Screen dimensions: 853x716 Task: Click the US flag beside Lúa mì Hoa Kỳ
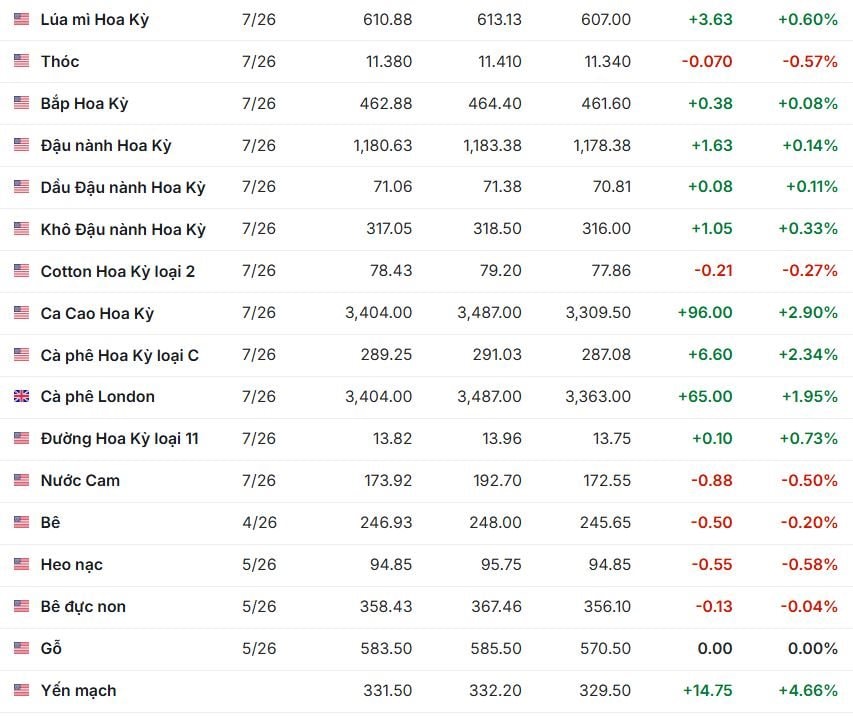click(x=21, y=19)
